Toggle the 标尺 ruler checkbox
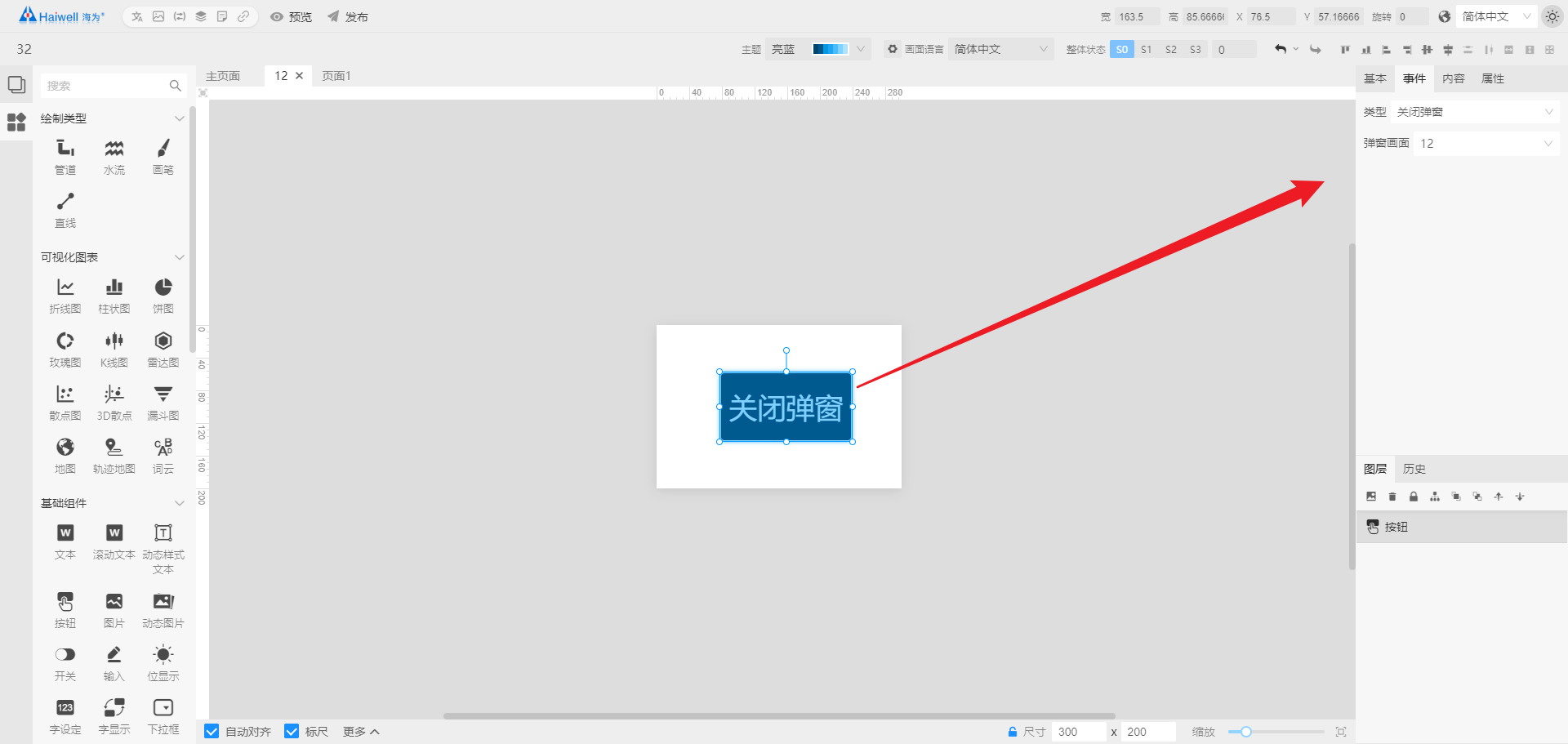Viewport: 1568px width, 744px height. 292,731
